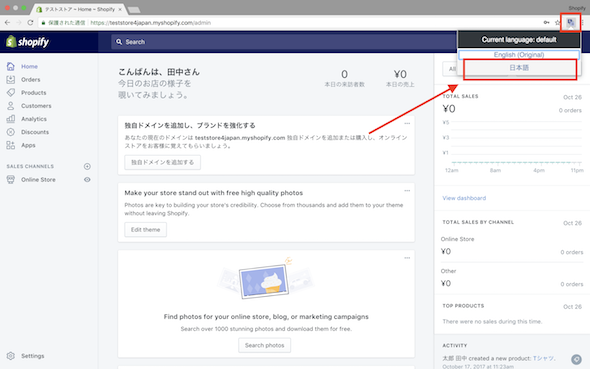Click the TOP PRODUCTS heading
590x369 pixels.
[x=463, y=306]
